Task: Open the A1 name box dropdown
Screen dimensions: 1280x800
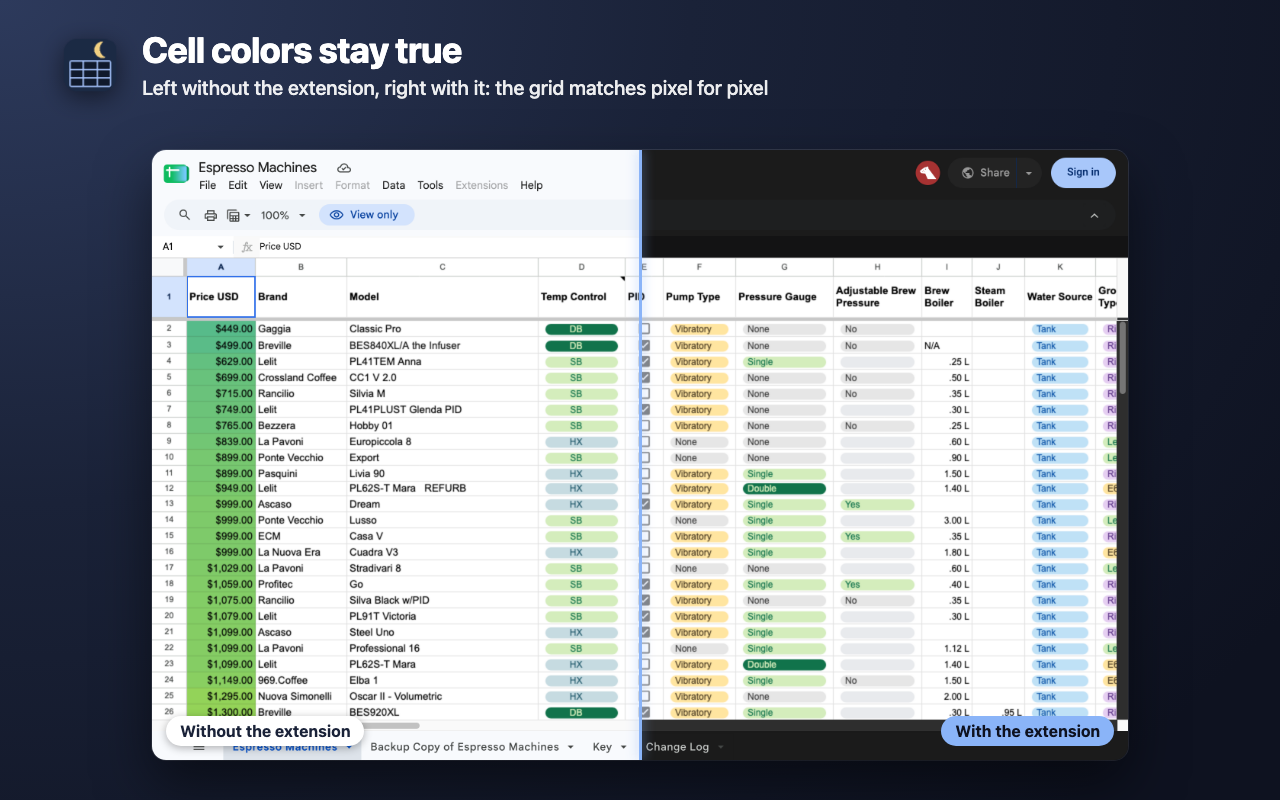Action: point(221,247)
